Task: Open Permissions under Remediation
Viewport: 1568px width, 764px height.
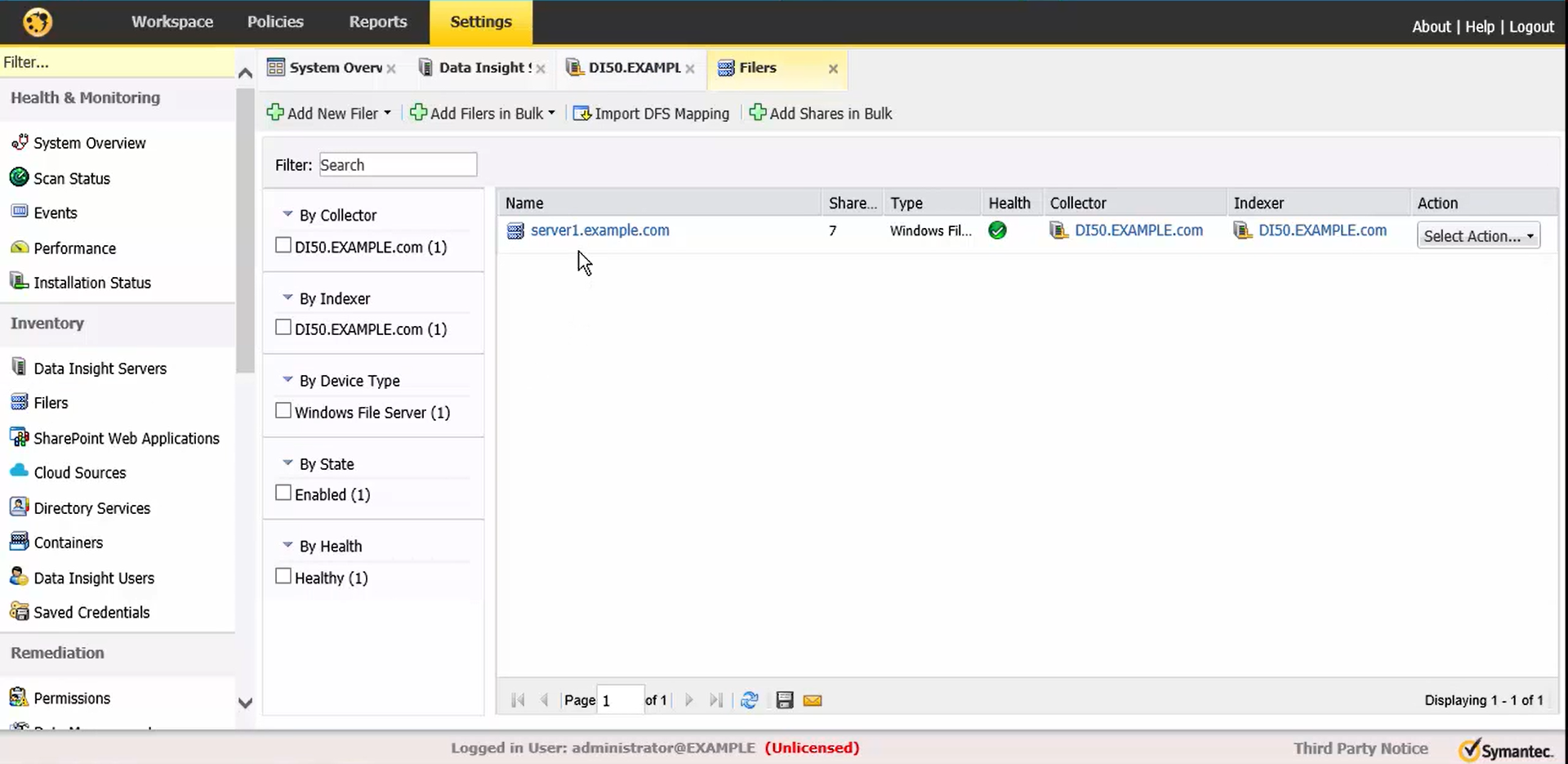Action: tap(72, 698)
